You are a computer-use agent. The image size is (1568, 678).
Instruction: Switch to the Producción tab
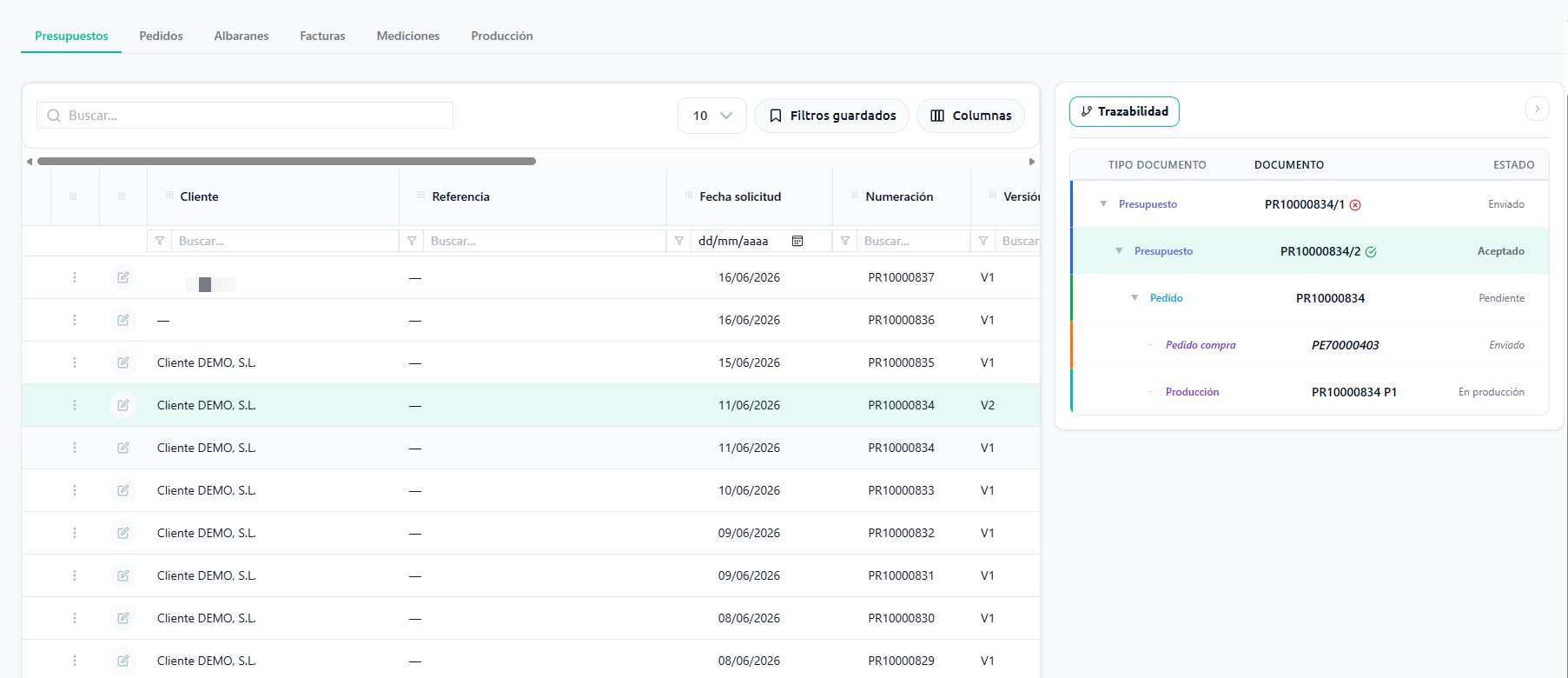tap(502, 36)
